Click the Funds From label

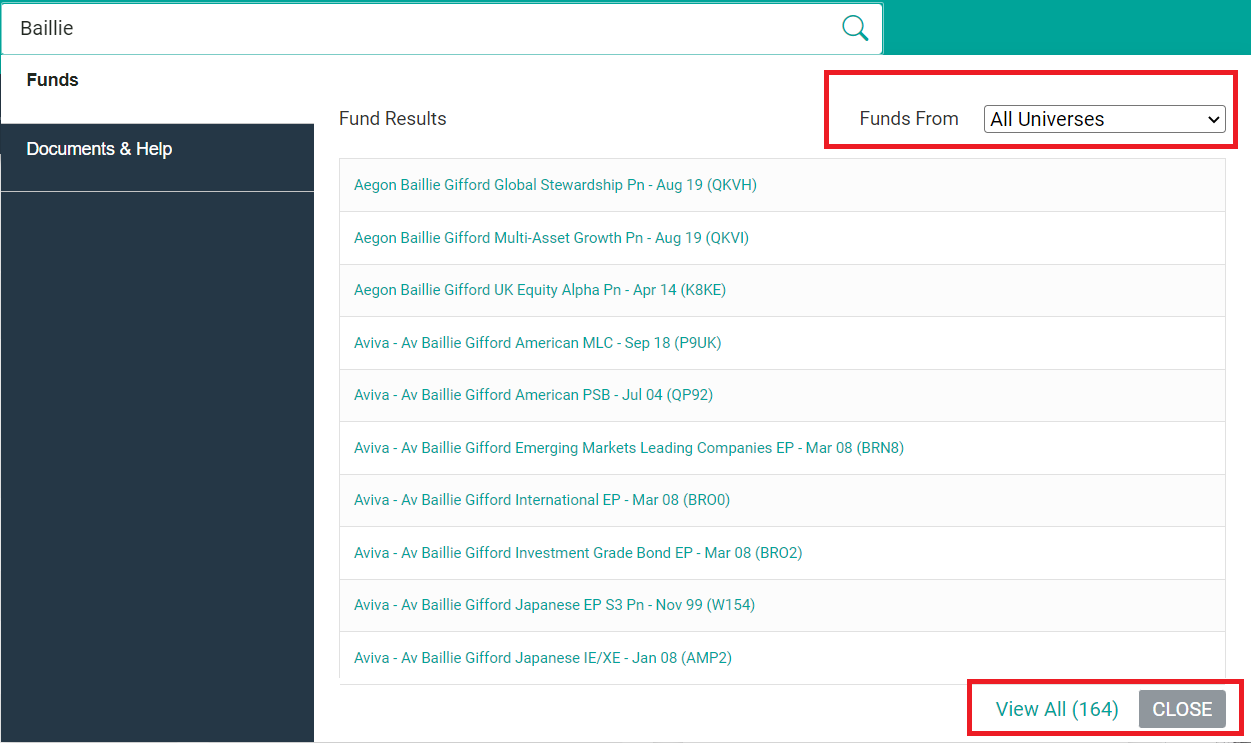pyautogui.click(x=909, y=119)
